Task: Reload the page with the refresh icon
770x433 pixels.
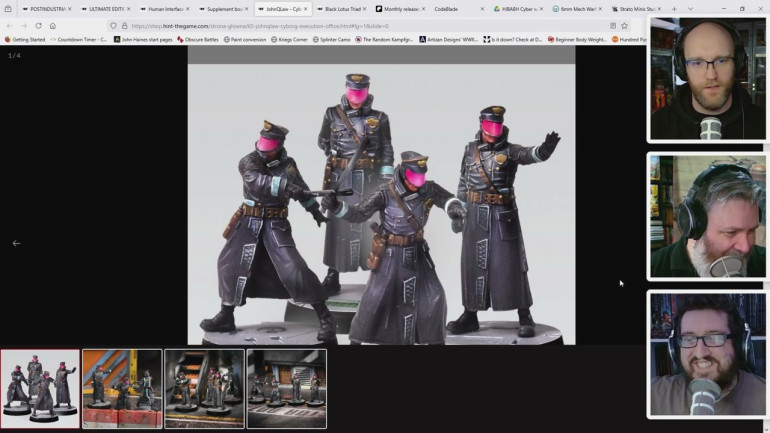Action: pyautogui.click(x=38, y=25)
